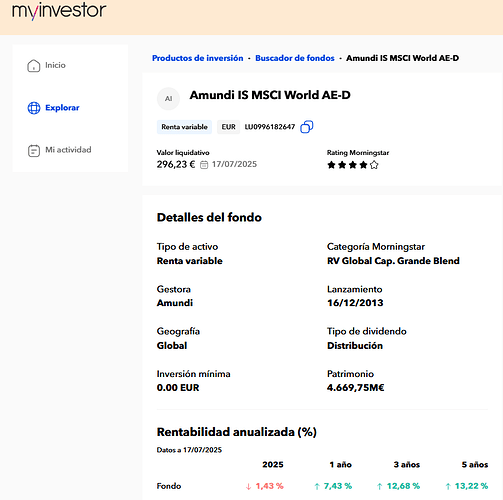Click the 13,22 % return value
Viewport: 503px width, 500px height.
pos(472,486)
